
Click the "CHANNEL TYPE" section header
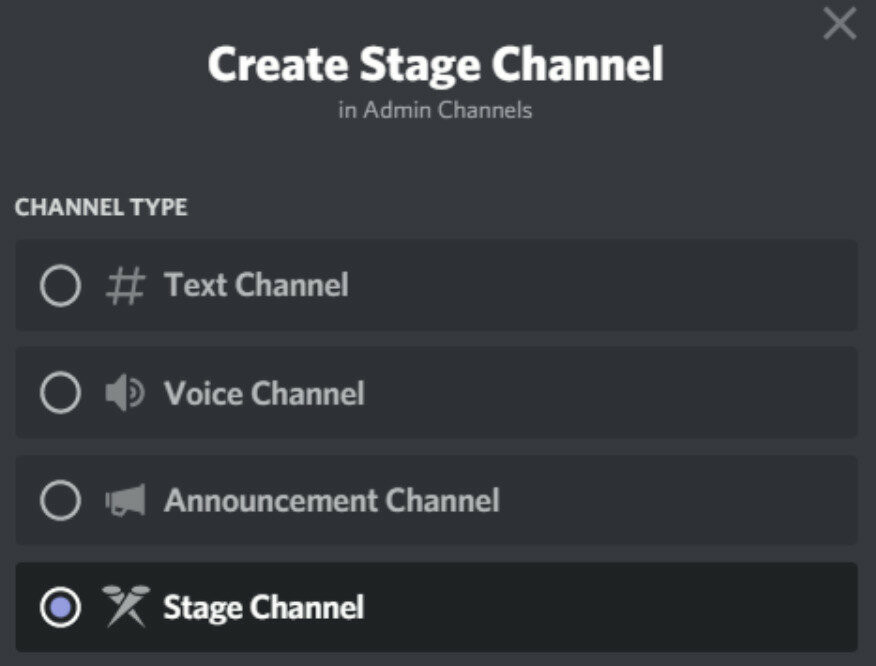(x=101, y=208)
